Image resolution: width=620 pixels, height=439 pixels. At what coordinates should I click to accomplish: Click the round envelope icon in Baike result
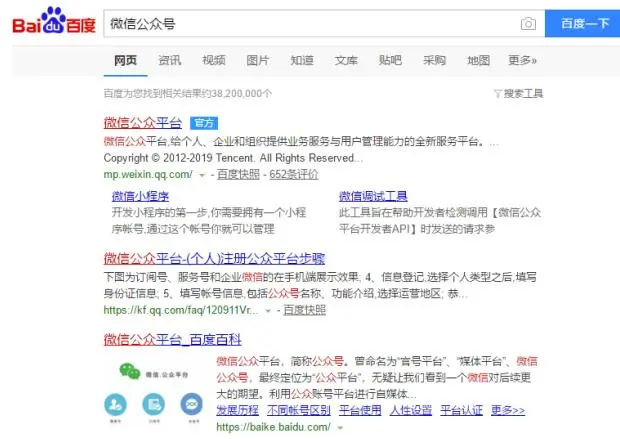click(x=192, y=405)
